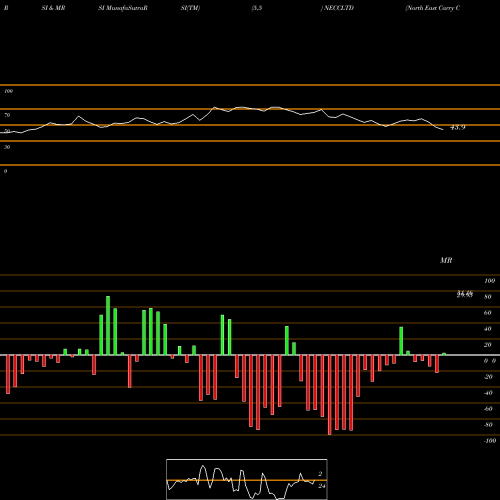Click the ') NECCLTD' ticker label

[x=337, y=8]
